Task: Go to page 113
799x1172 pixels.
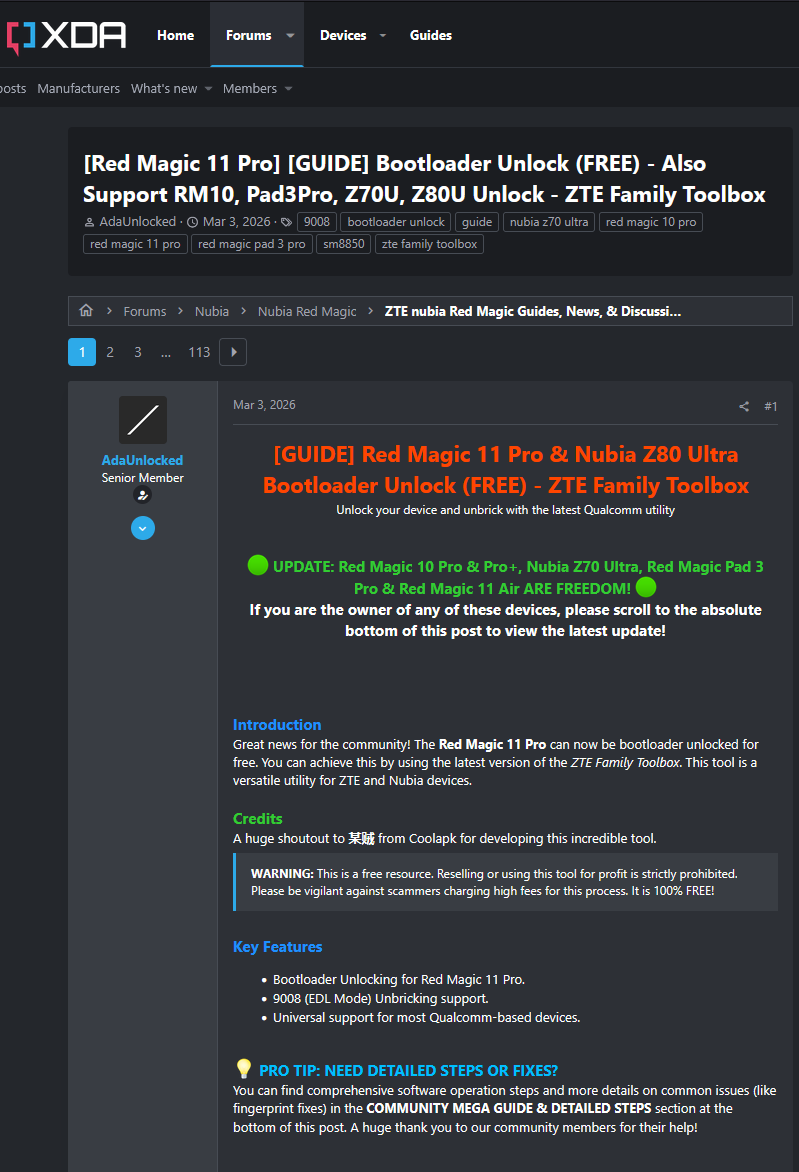Action: pyautogui.click(x=199, y=352)
